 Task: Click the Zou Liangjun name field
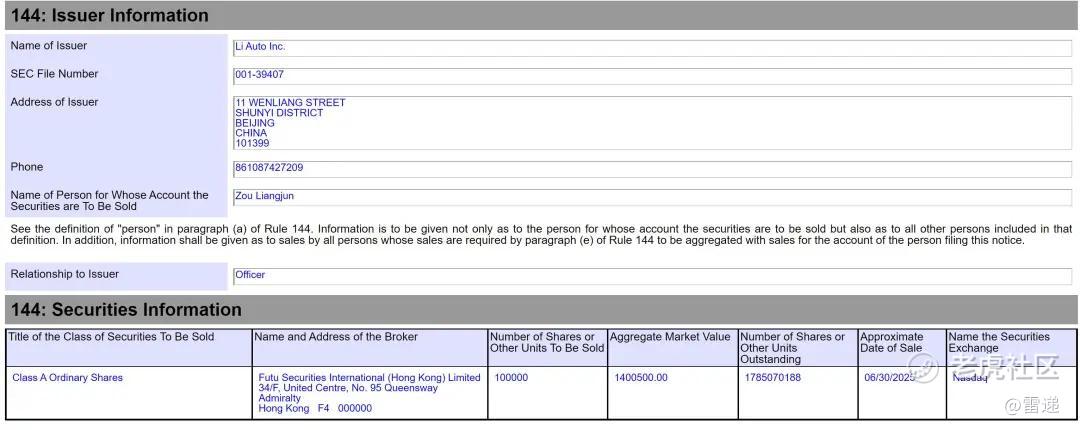point(652,197)
